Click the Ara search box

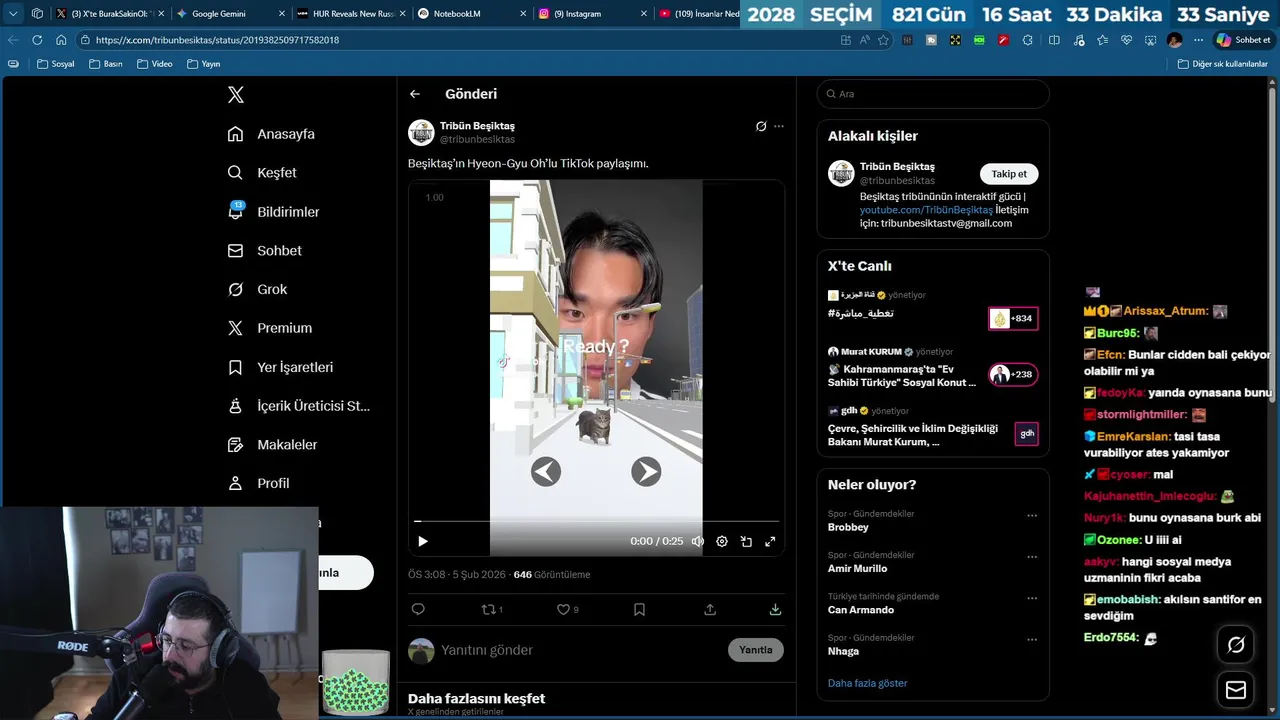933,94
